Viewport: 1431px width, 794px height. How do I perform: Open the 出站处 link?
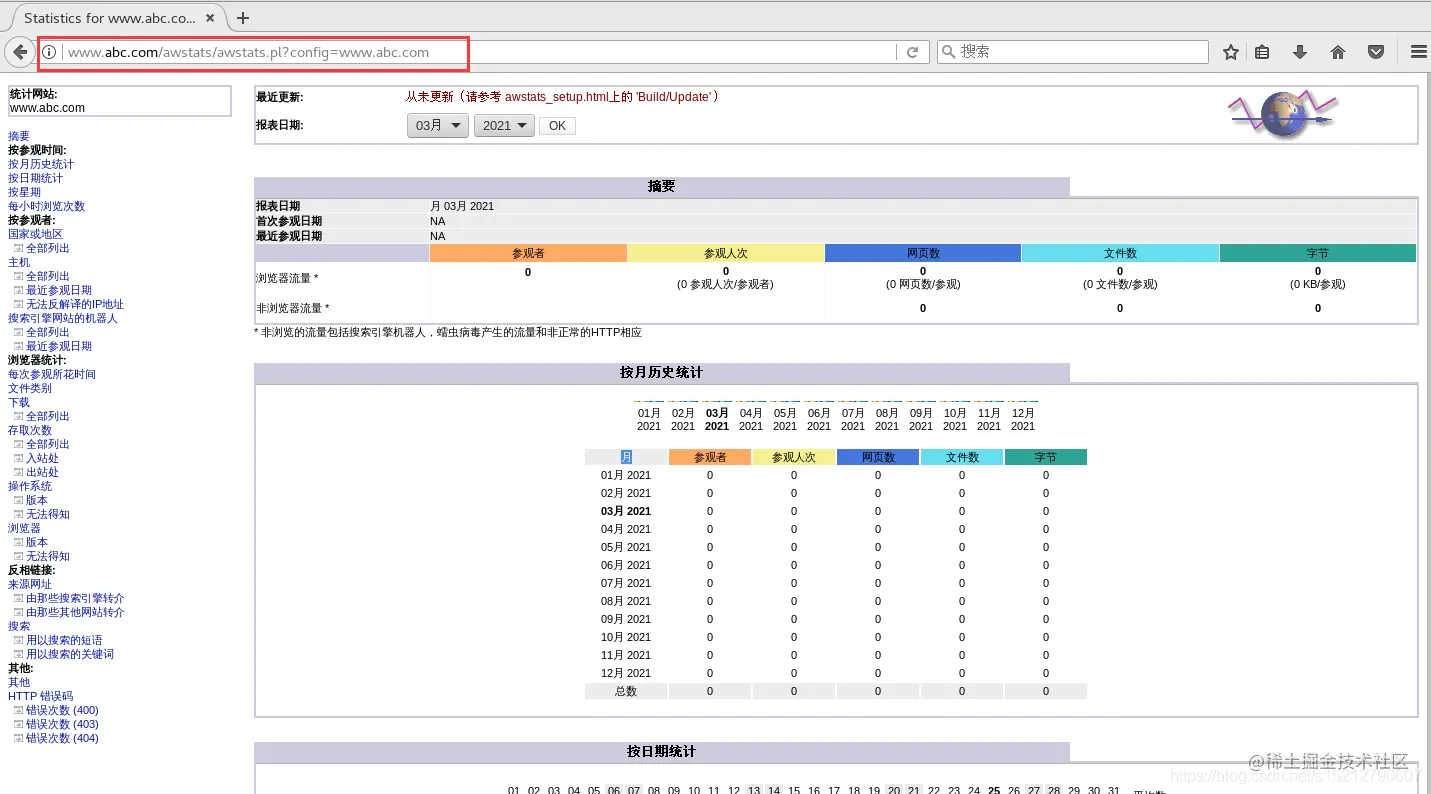tap(42, 472)
